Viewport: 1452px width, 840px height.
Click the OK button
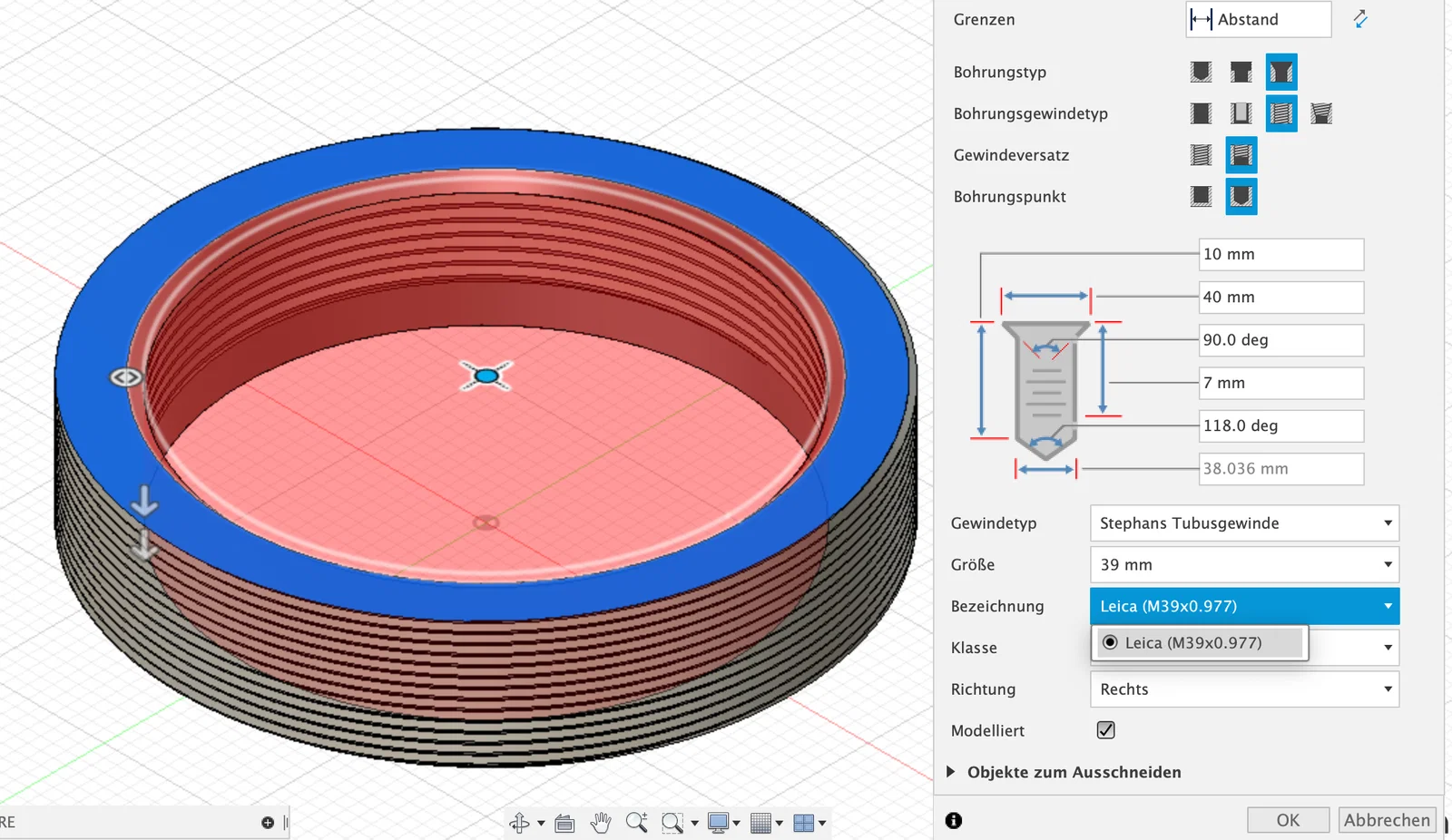coord(1288,820)
